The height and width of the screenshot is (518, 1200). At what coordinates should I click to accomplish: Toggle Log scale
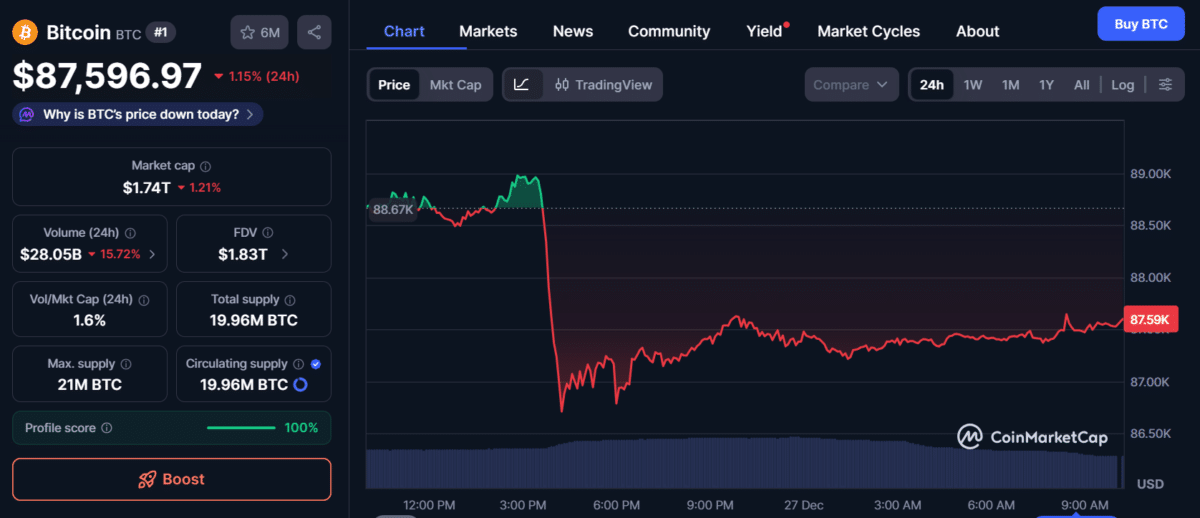coord(1123,85)
